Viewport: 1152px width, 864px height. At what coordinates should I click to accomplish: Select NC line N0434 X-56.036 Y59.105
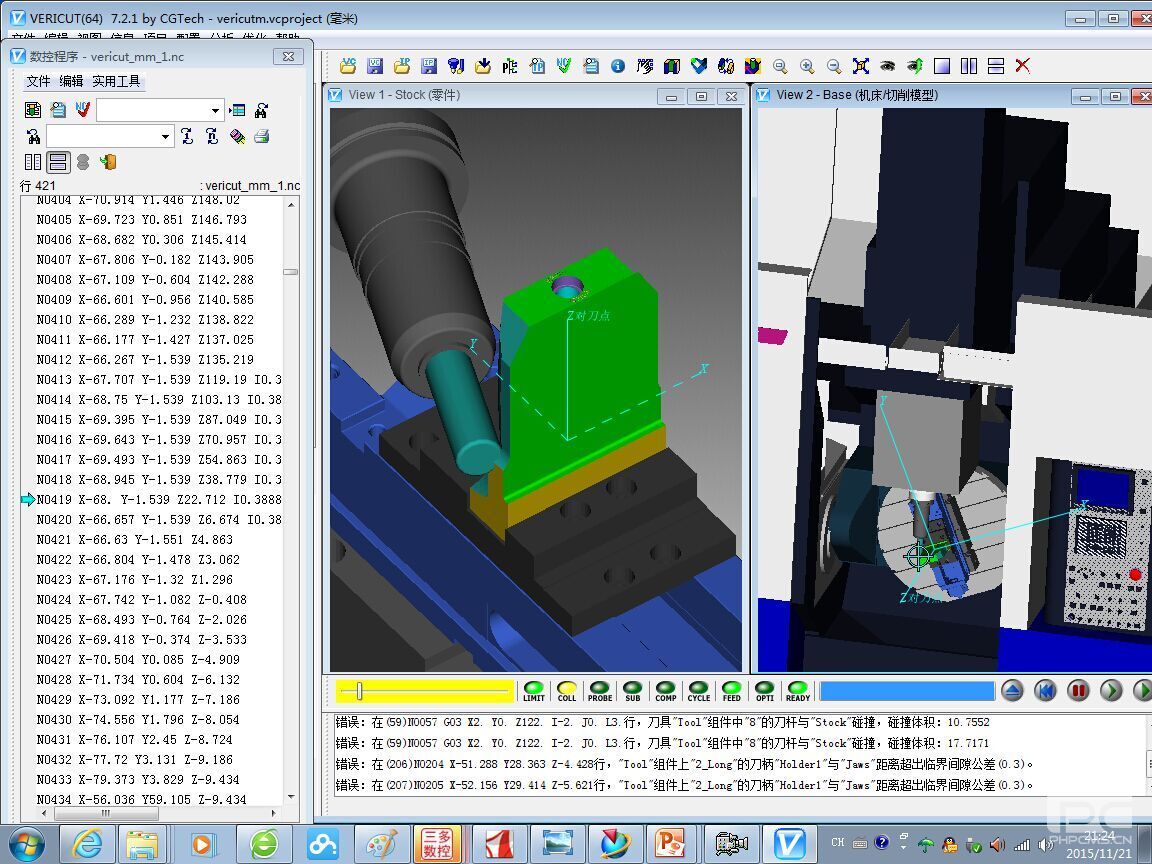[x=141, y=799]
